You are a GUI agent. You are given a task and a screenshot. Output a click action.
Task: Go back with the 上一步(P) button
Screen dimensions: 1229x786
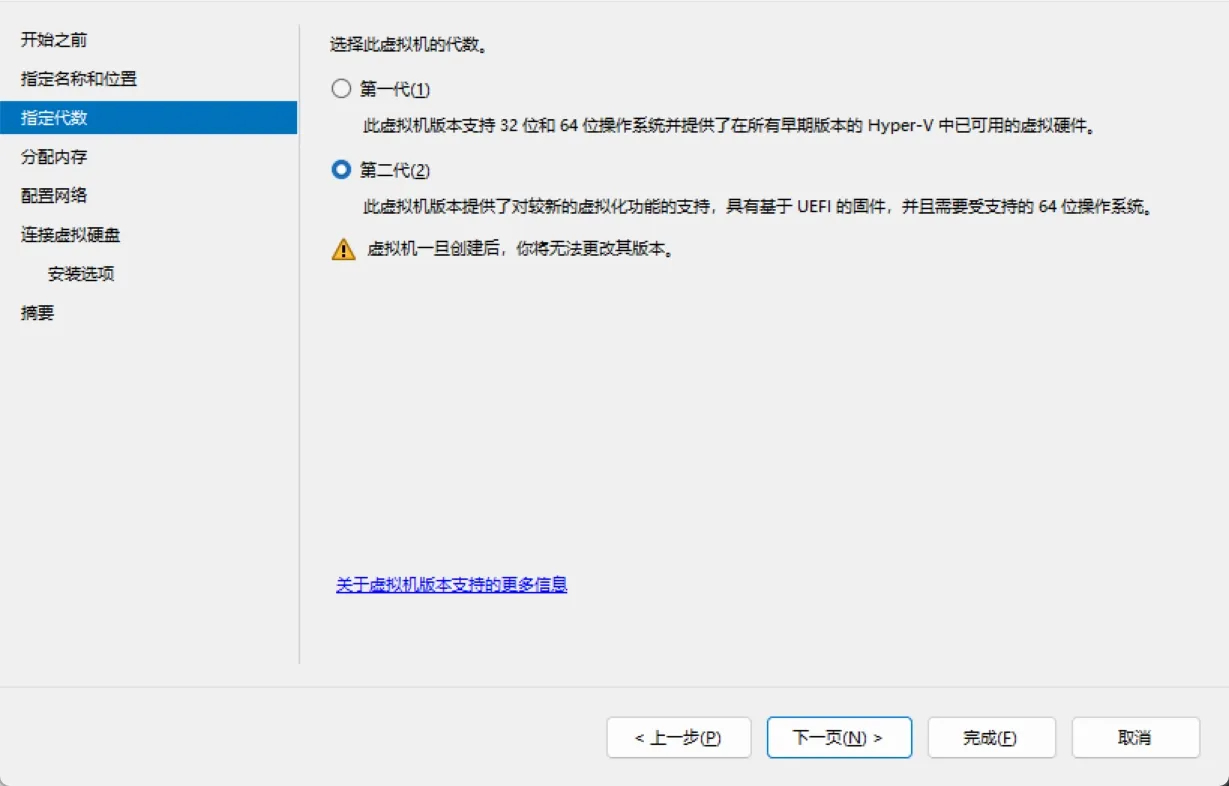[679, 738]
